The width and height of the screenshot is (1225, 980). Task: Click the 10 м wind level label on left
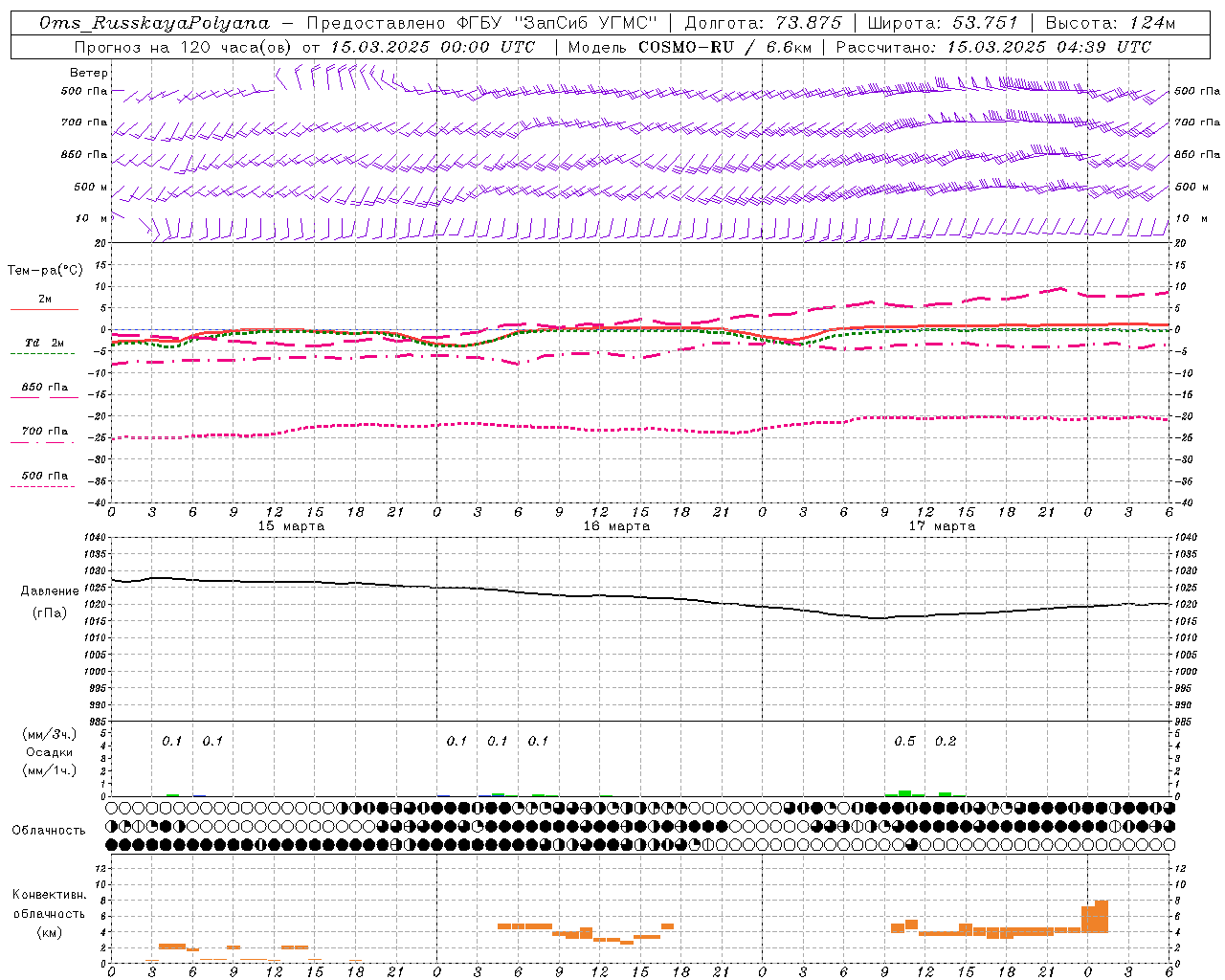pos(92,218)
